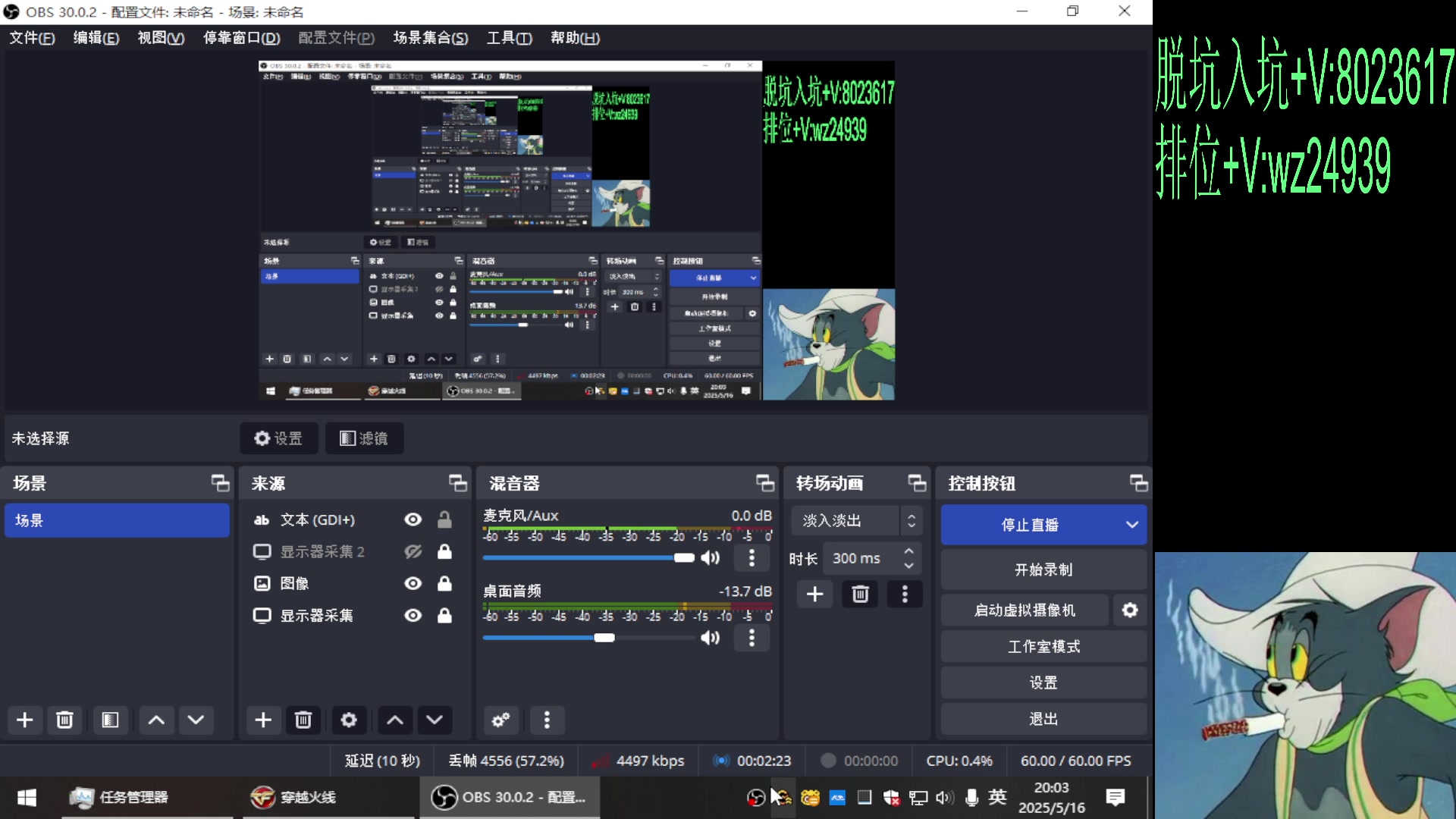Move source down in Sources dock
Screen dimensions: 1456x819
[435, 720]
